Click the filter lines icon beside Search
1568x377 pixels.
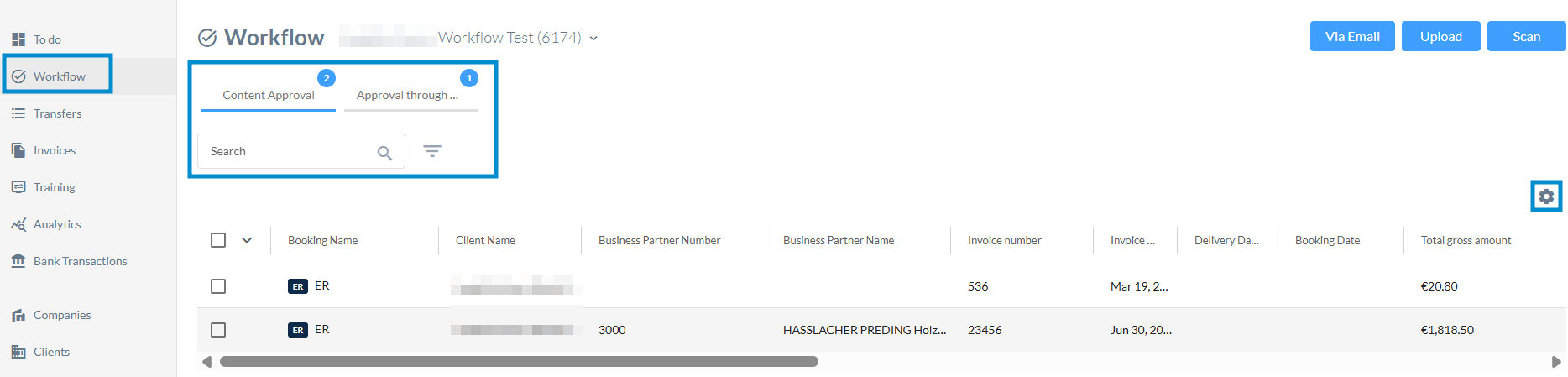tap(432, 151)
